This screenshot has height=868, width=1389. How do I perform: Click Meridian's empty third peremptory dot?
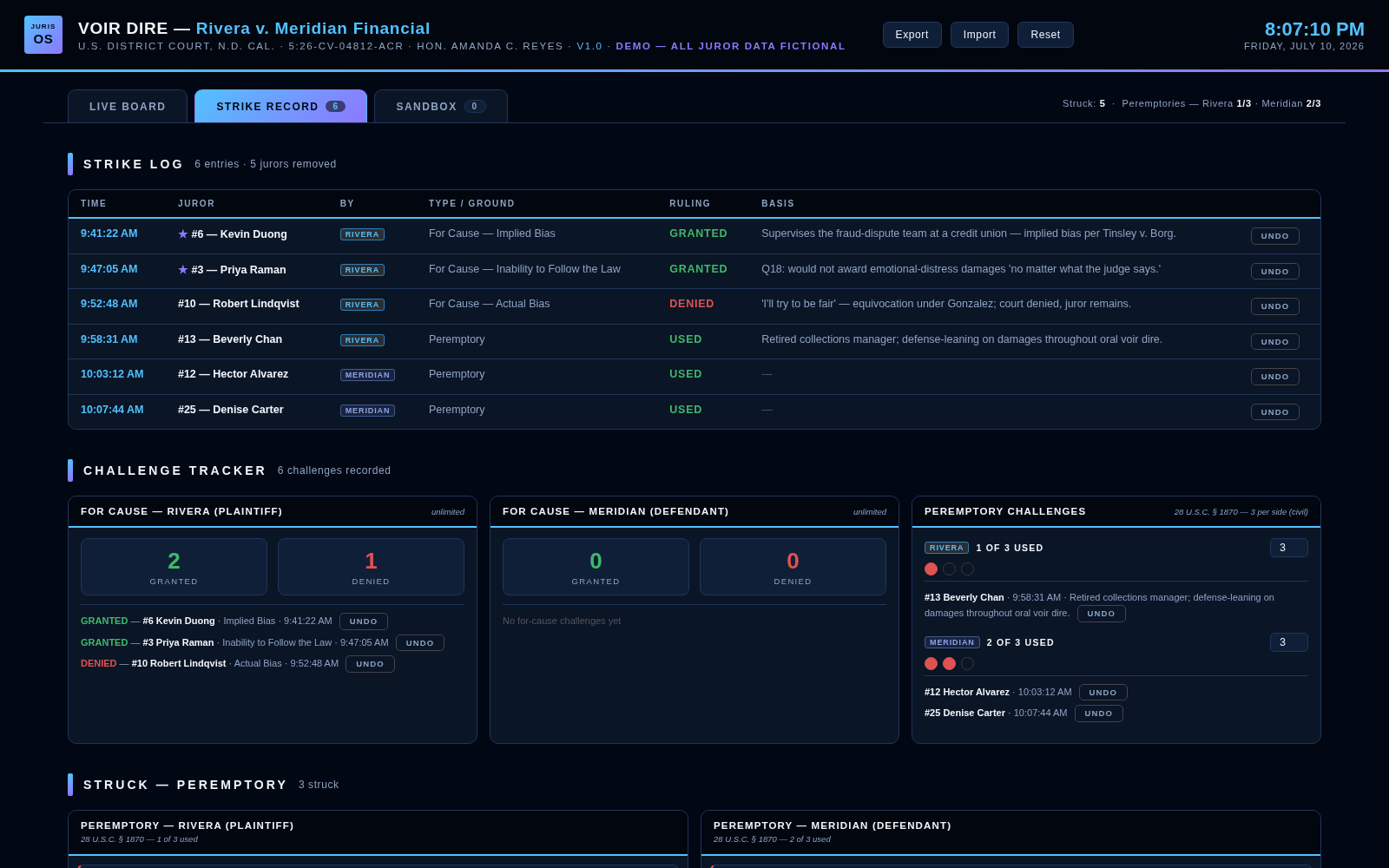(x=968, y=664)
